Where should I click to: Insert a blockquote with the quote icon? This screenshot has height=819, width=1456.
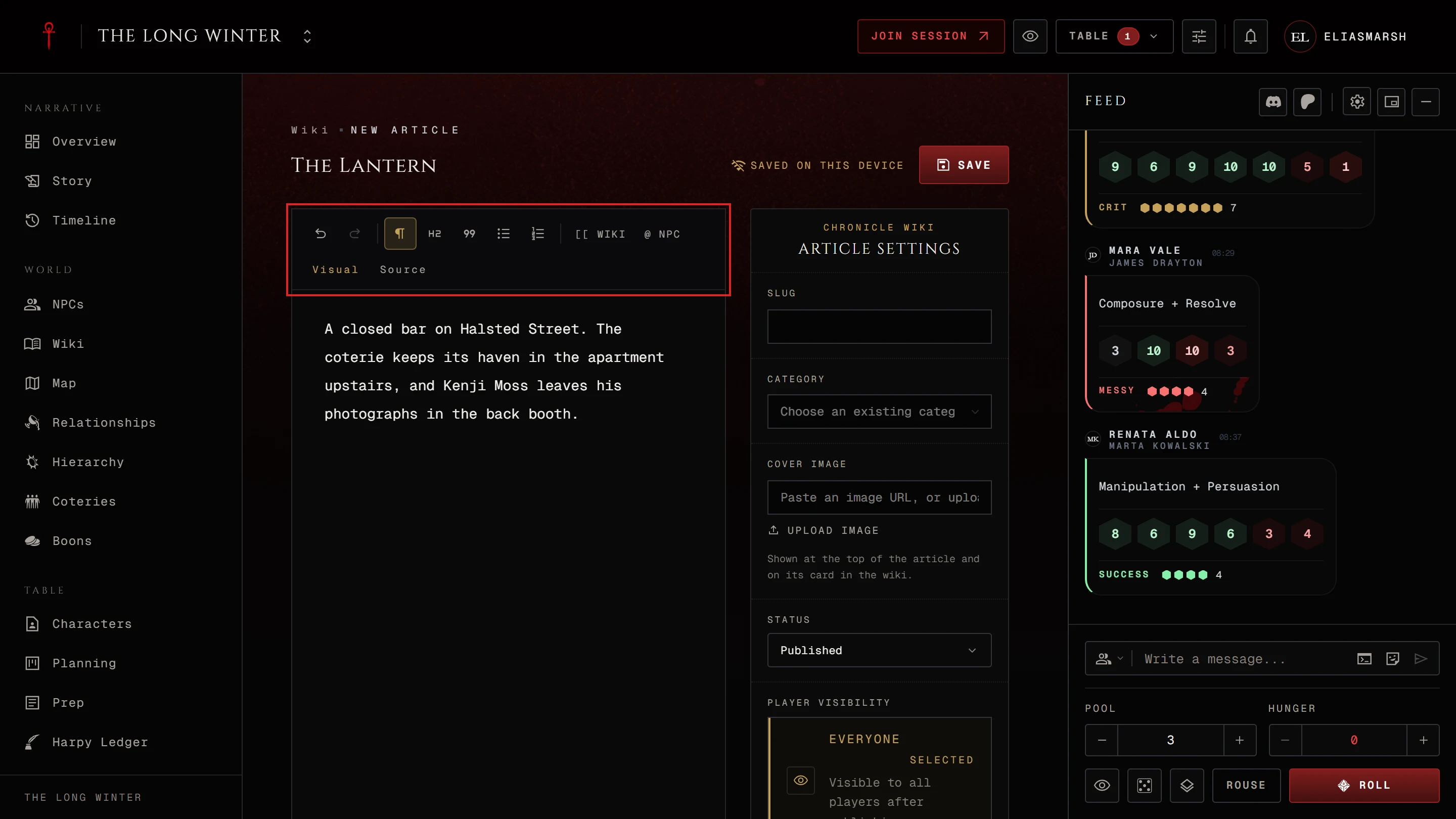[469, 234]
